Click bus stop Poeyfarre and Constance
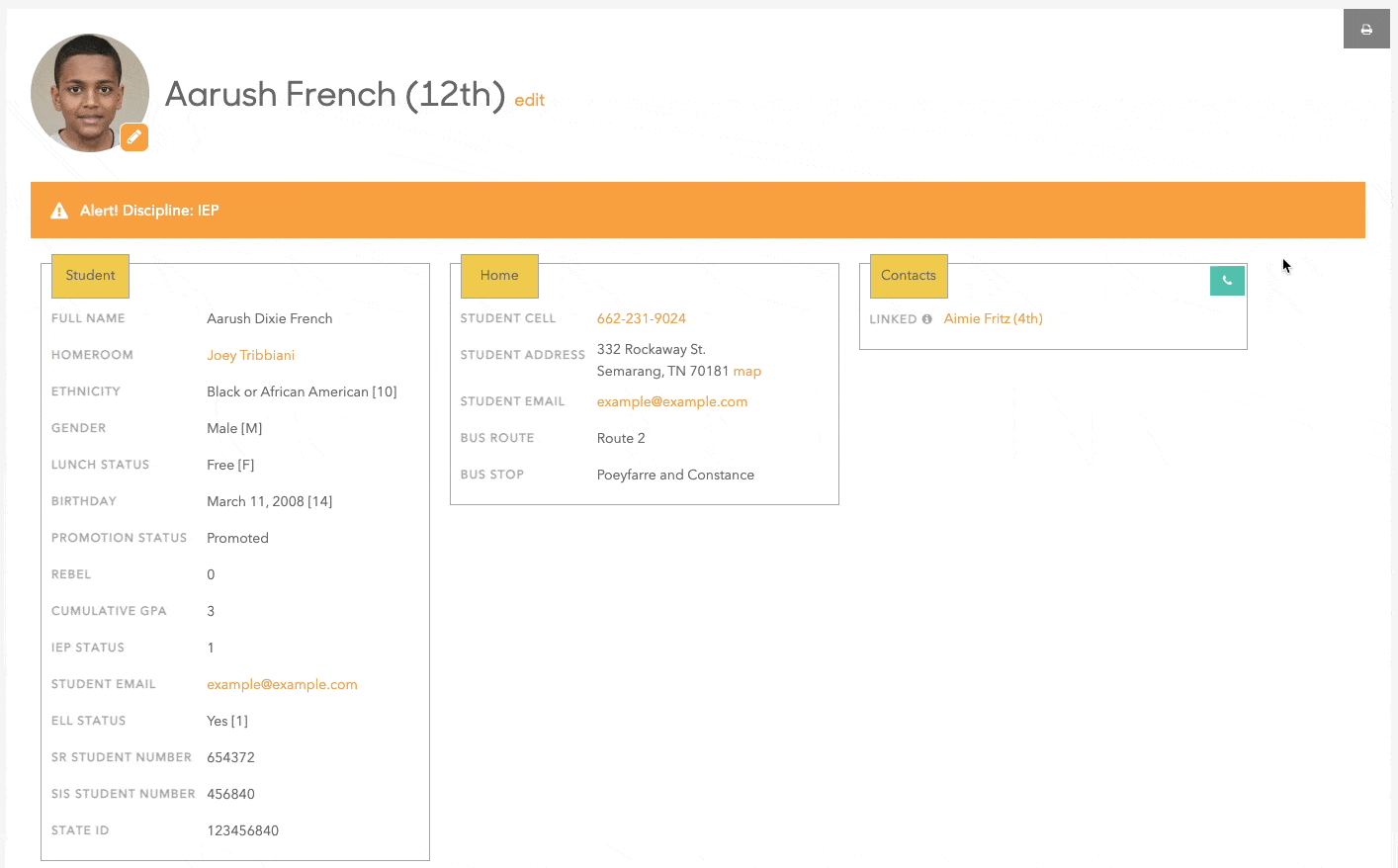The height and width of the screenshot is (868, 1398). (x=675, y=475)
